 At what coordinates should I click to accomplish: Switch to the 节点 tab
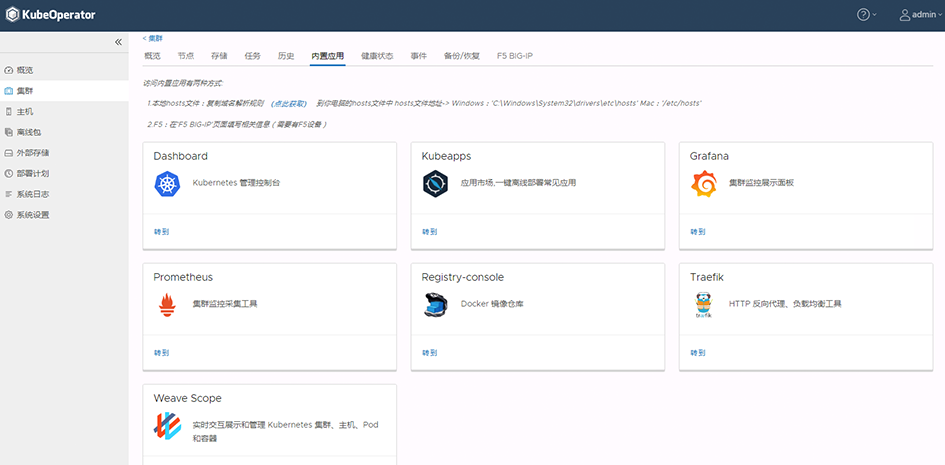coord(186,56)
